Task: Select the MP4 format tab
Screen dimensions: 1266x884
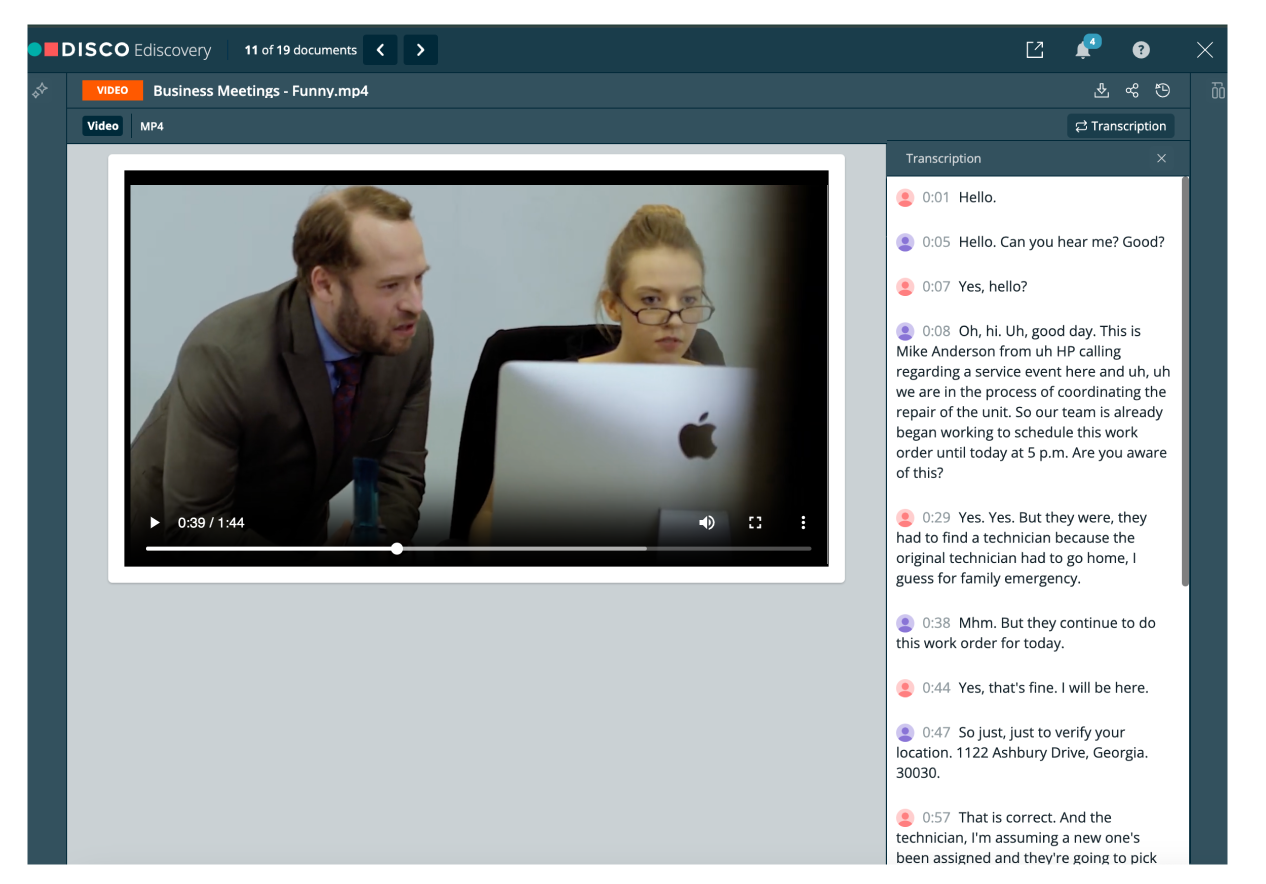Action: click(152, 126)
